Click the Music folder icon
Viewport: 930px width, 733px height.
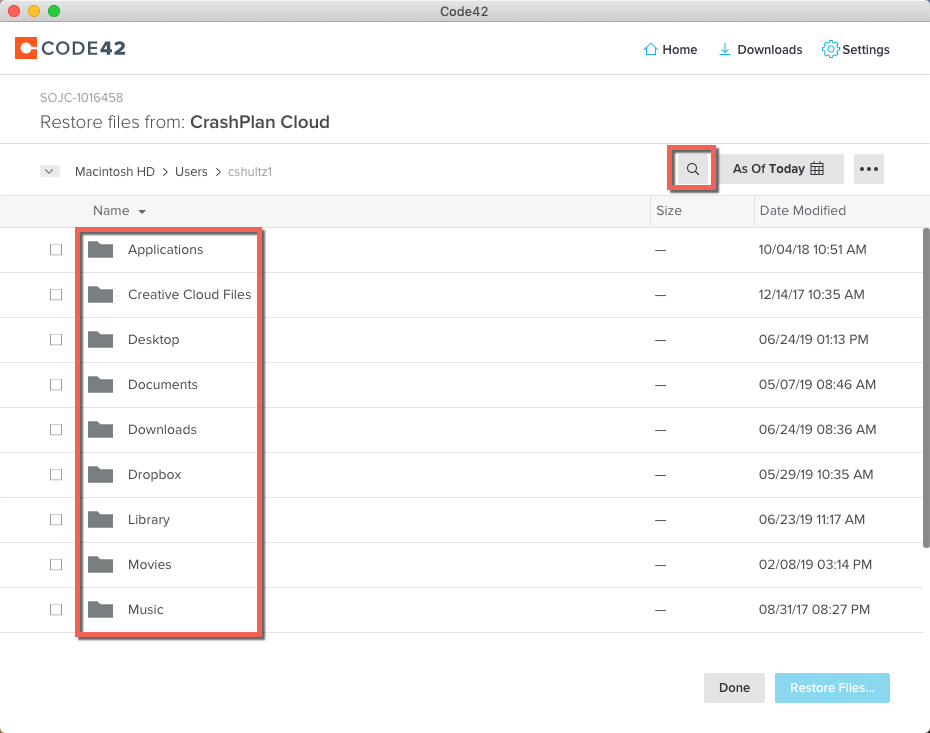[x=100, y=609]
